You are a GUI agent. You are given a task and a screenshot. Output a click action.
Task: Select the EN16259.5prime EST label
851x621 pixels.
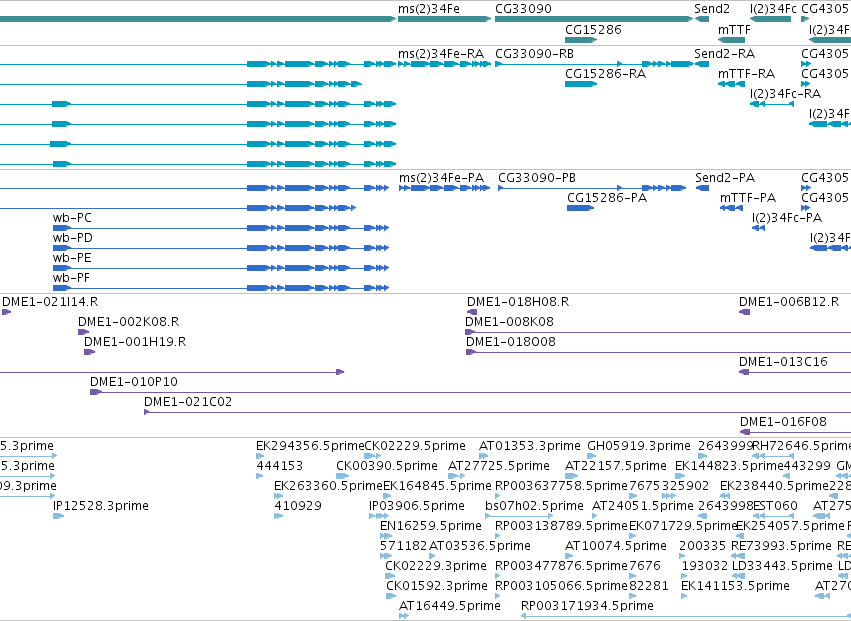[x=431, y=527]
